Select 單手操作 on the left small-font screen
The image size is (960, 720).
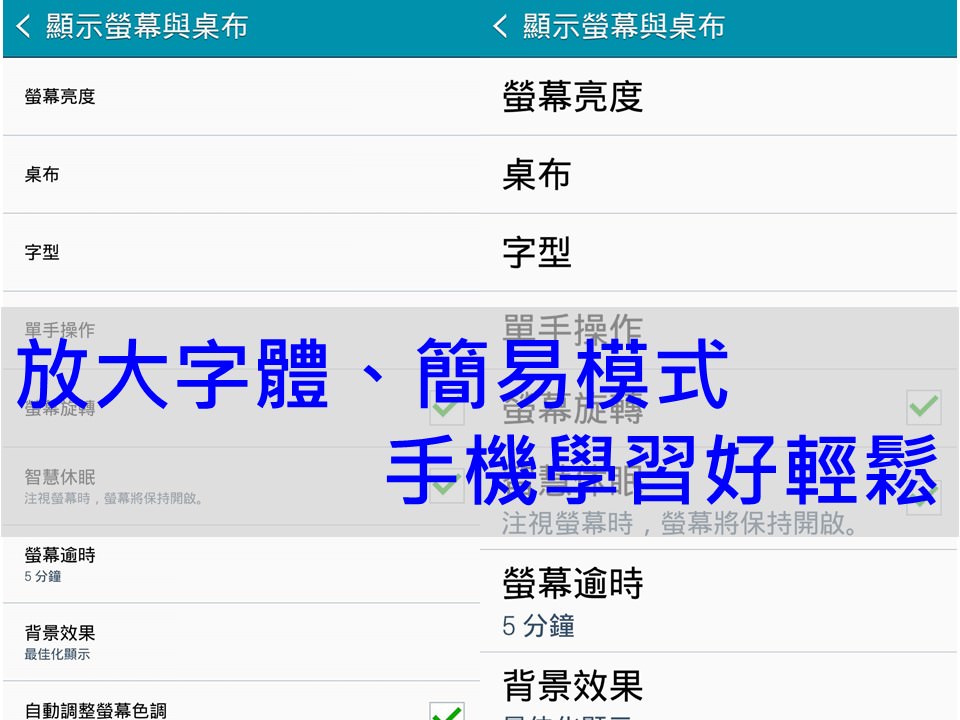tap(241, 330)
